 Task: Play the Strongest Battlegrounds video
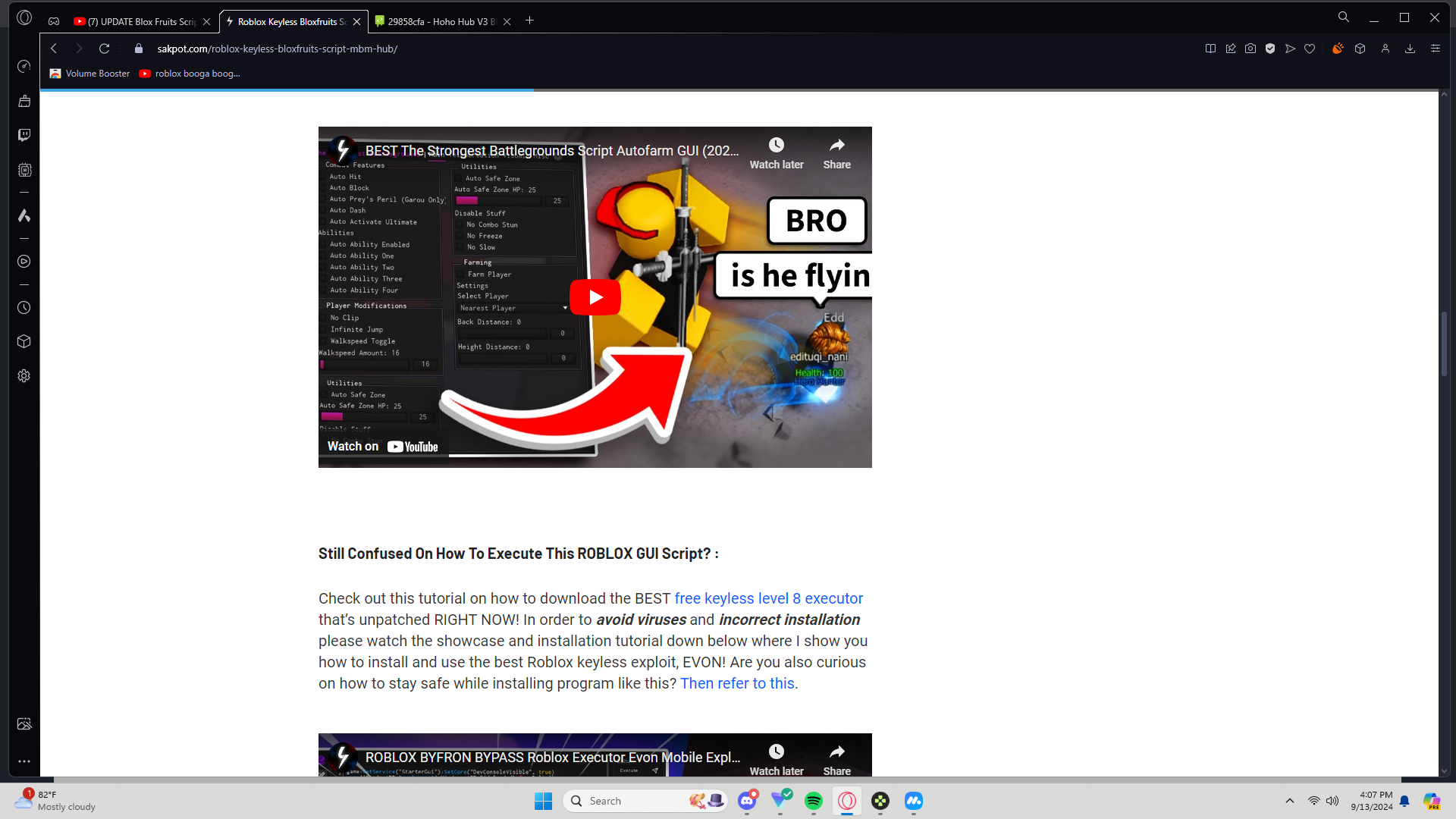(x=595, y=297)
